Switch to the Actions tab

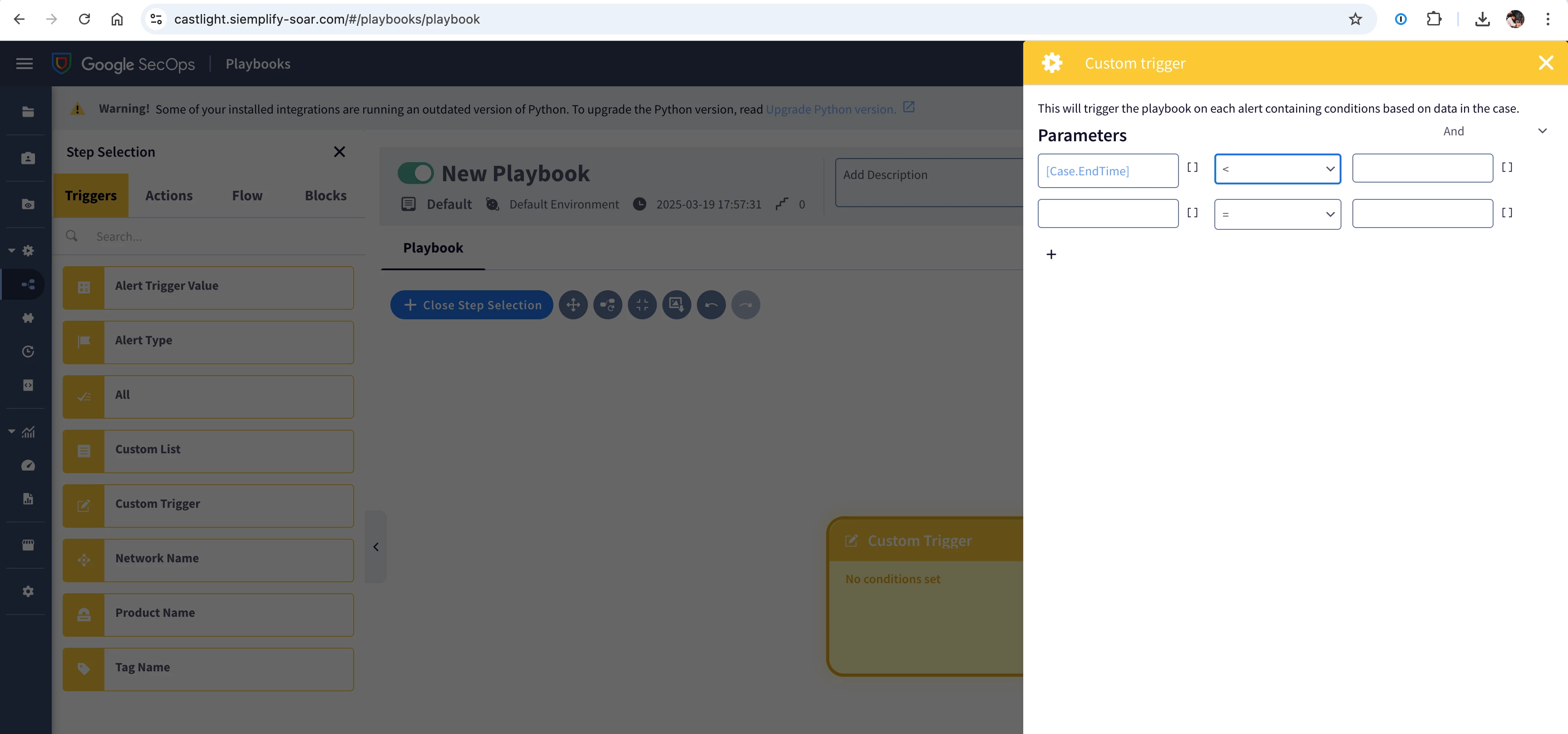tap(168, 195)
